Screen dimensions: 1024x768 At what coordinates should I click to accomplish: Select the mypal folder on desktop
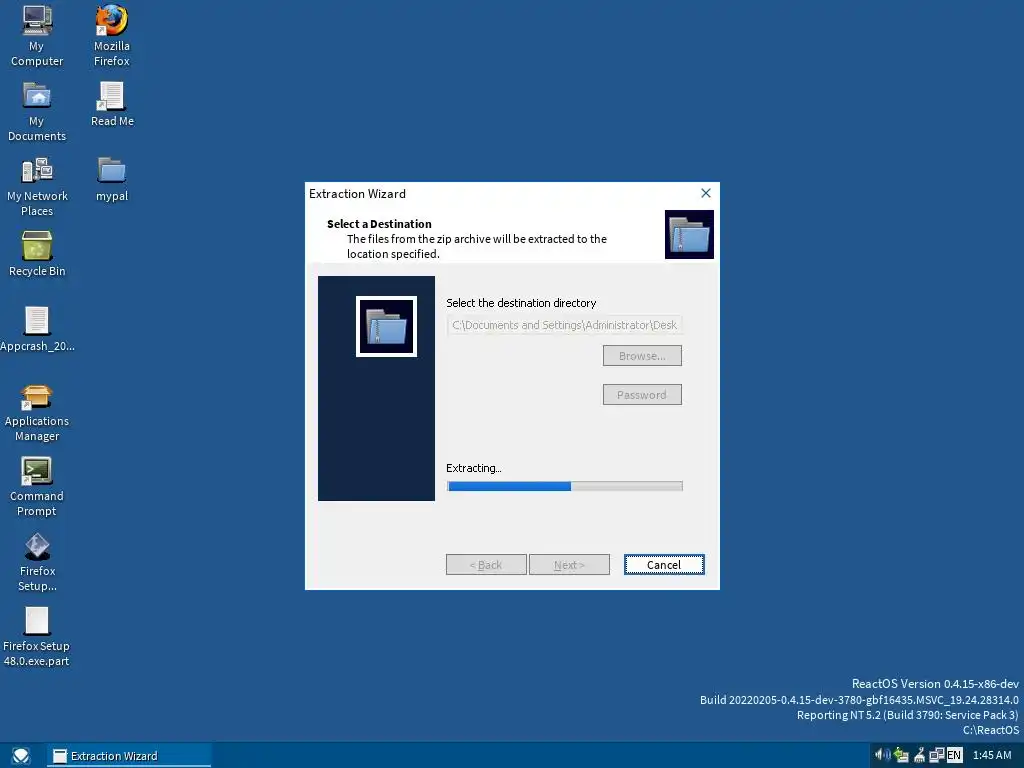pyautogui.click(x=112, y=180)
